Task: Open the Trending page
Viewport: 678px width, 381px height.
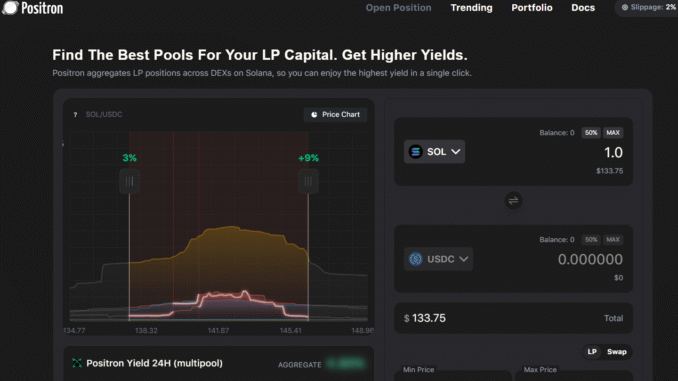Action: [x=471, y=8]
